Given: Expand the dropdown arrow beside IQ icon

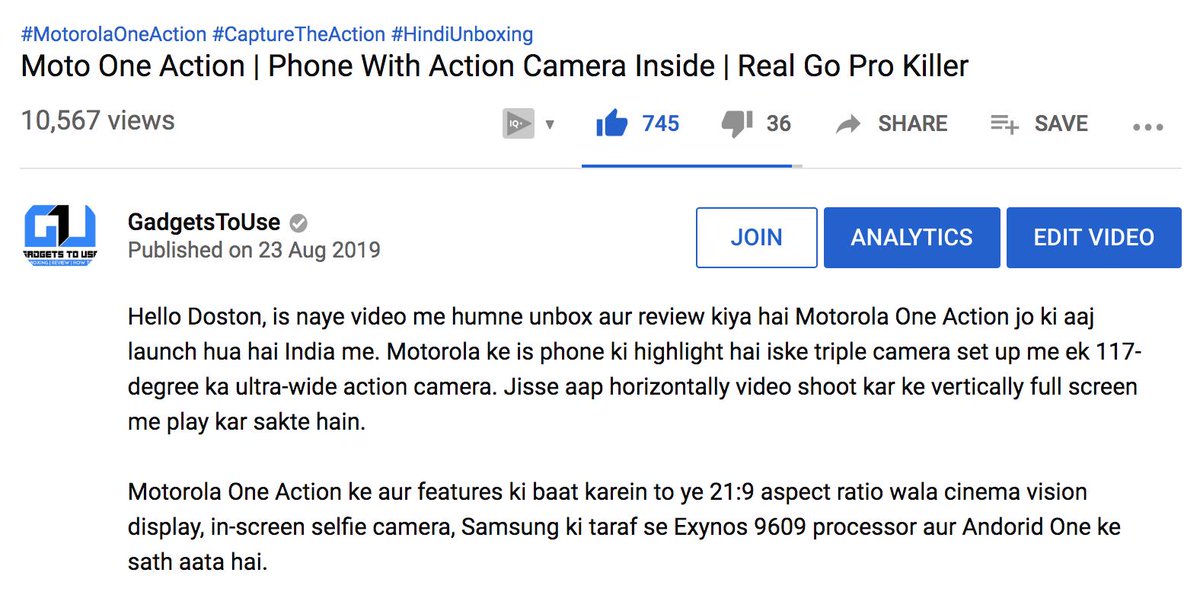Looking at the screenshot, I should (x=549, y=125).
